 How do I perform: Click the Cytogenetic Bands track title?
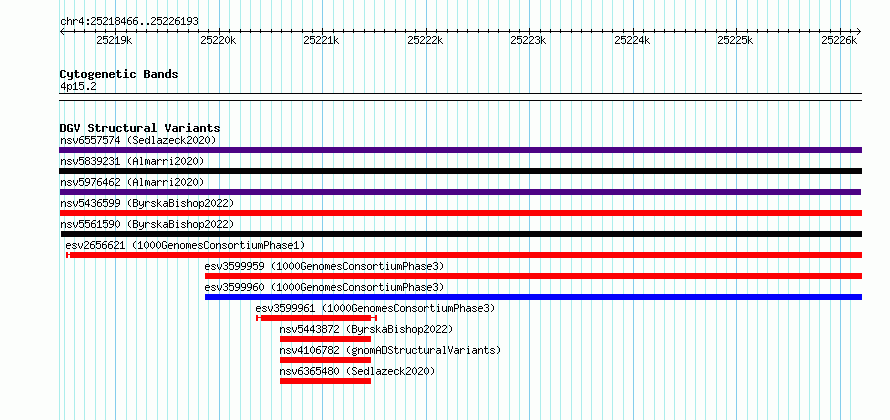pos(119,74)
